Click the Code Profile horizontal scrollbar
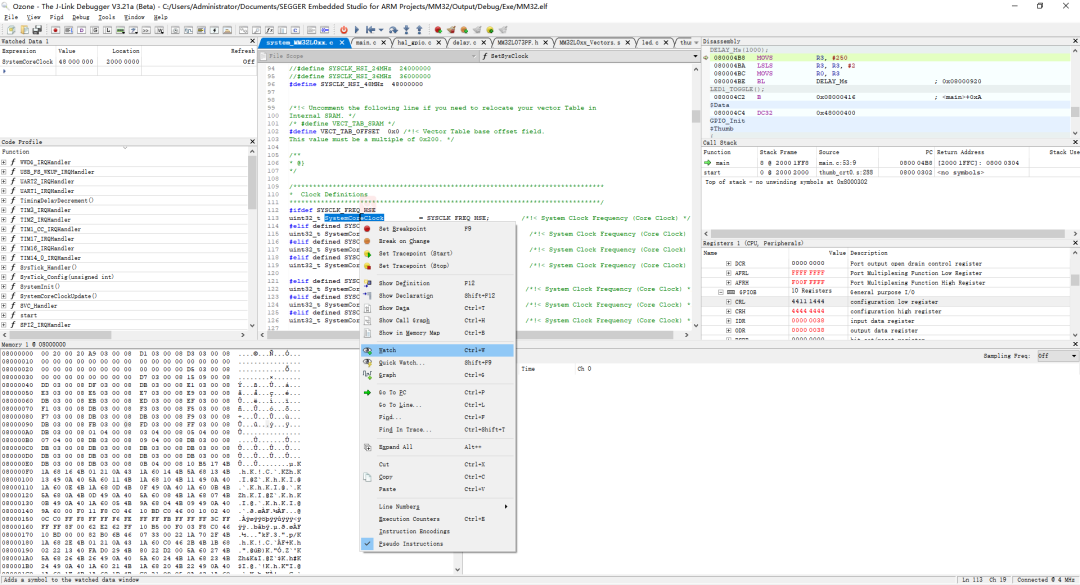 point(123,335)
